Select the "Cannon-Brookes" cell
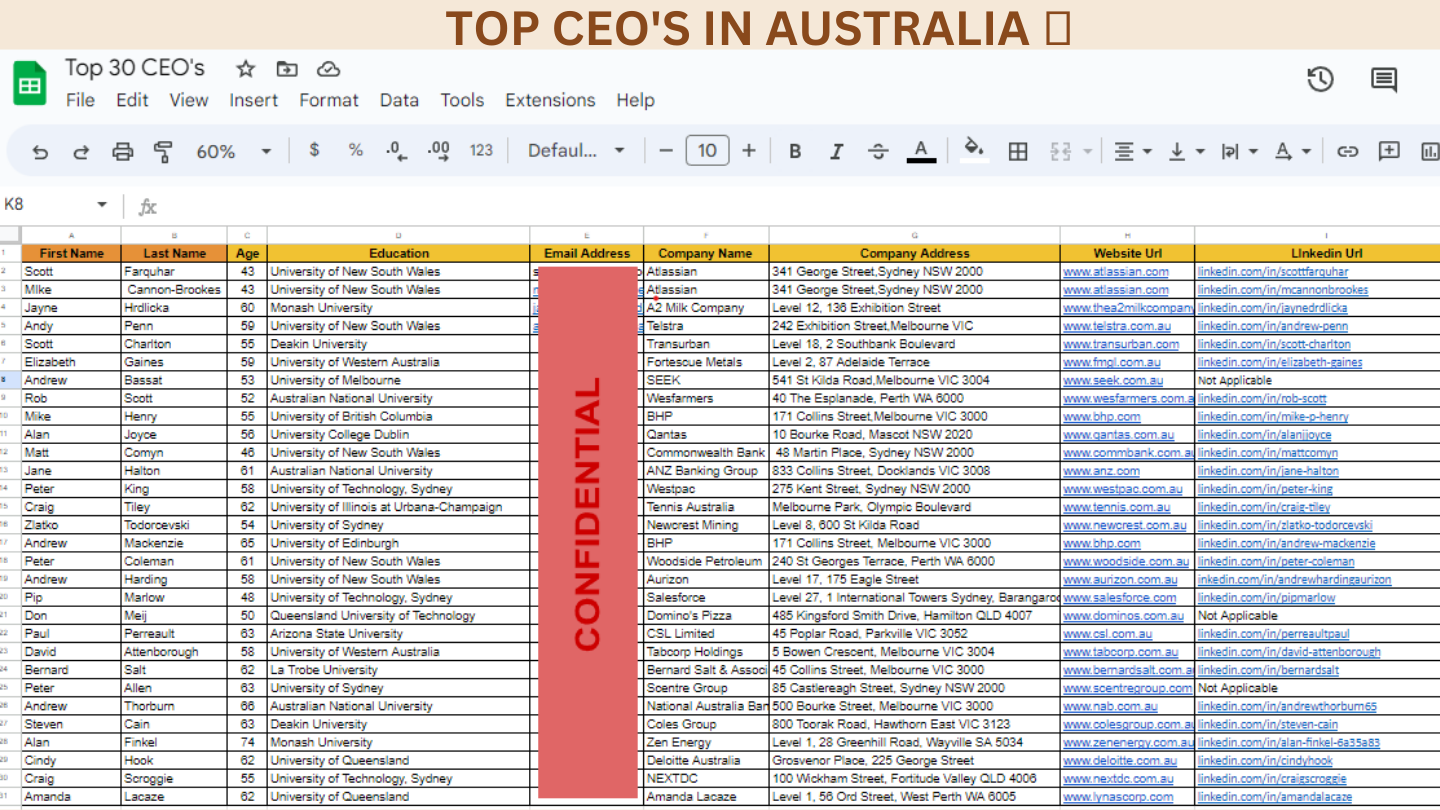 pos(174,290)
